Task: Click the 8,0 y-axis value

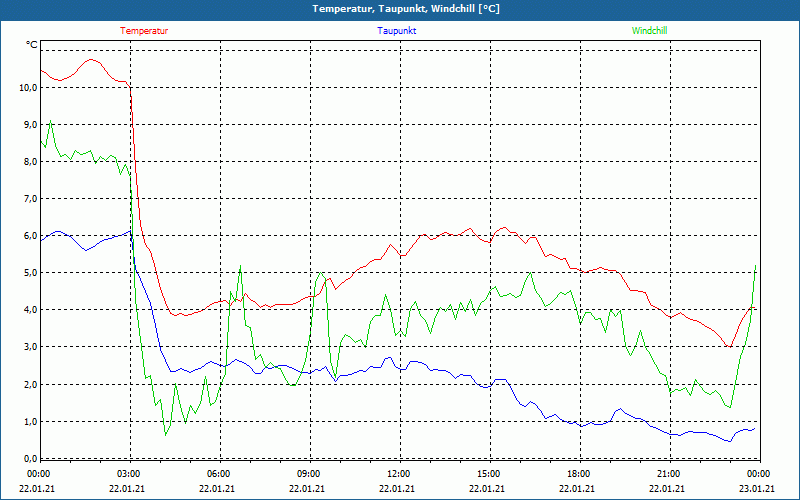Action: (30, 162)
